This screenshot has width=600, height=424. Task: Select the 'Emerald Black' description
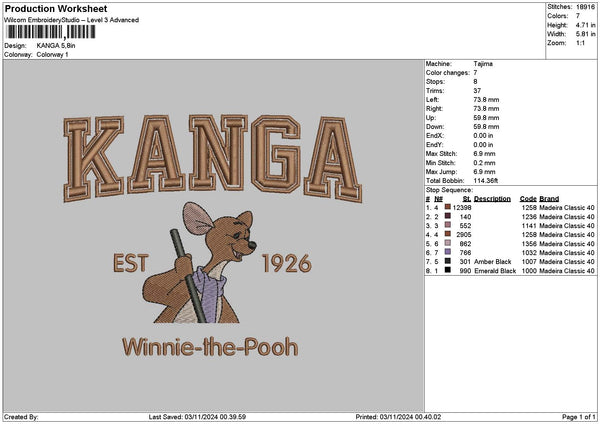tap(495, 271)
